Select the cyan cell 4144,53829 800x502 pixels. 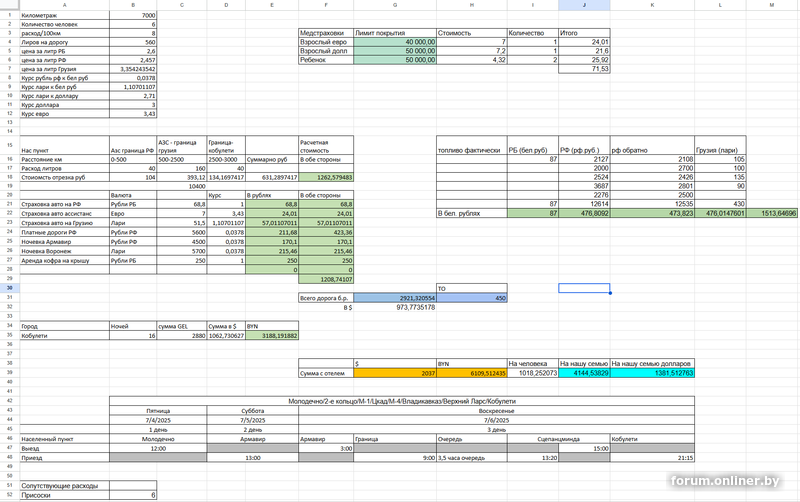(584, 373)
